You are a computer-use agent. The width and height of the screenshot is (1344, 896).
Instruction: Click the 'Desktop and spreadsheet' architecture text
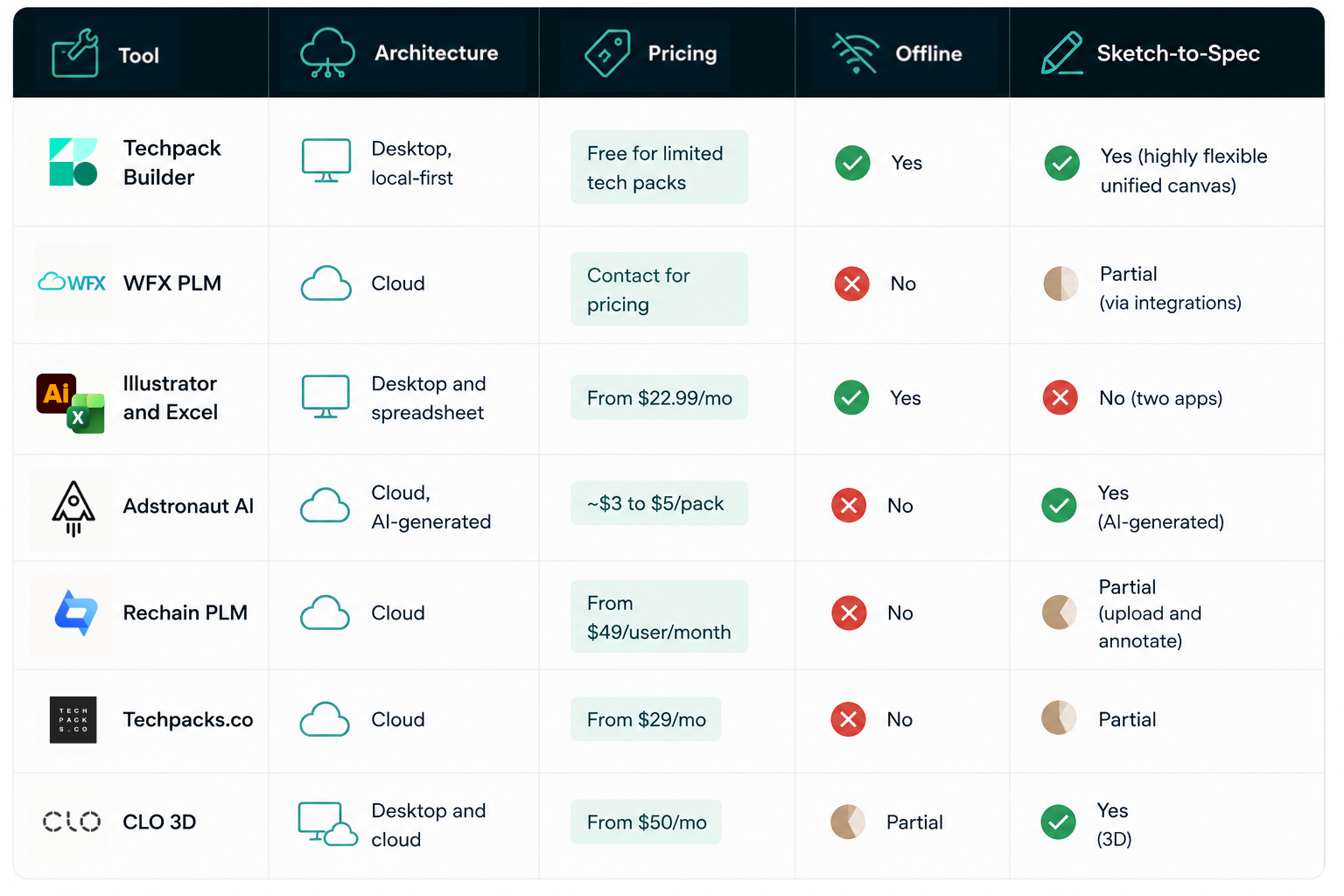[x=428, y=398]
